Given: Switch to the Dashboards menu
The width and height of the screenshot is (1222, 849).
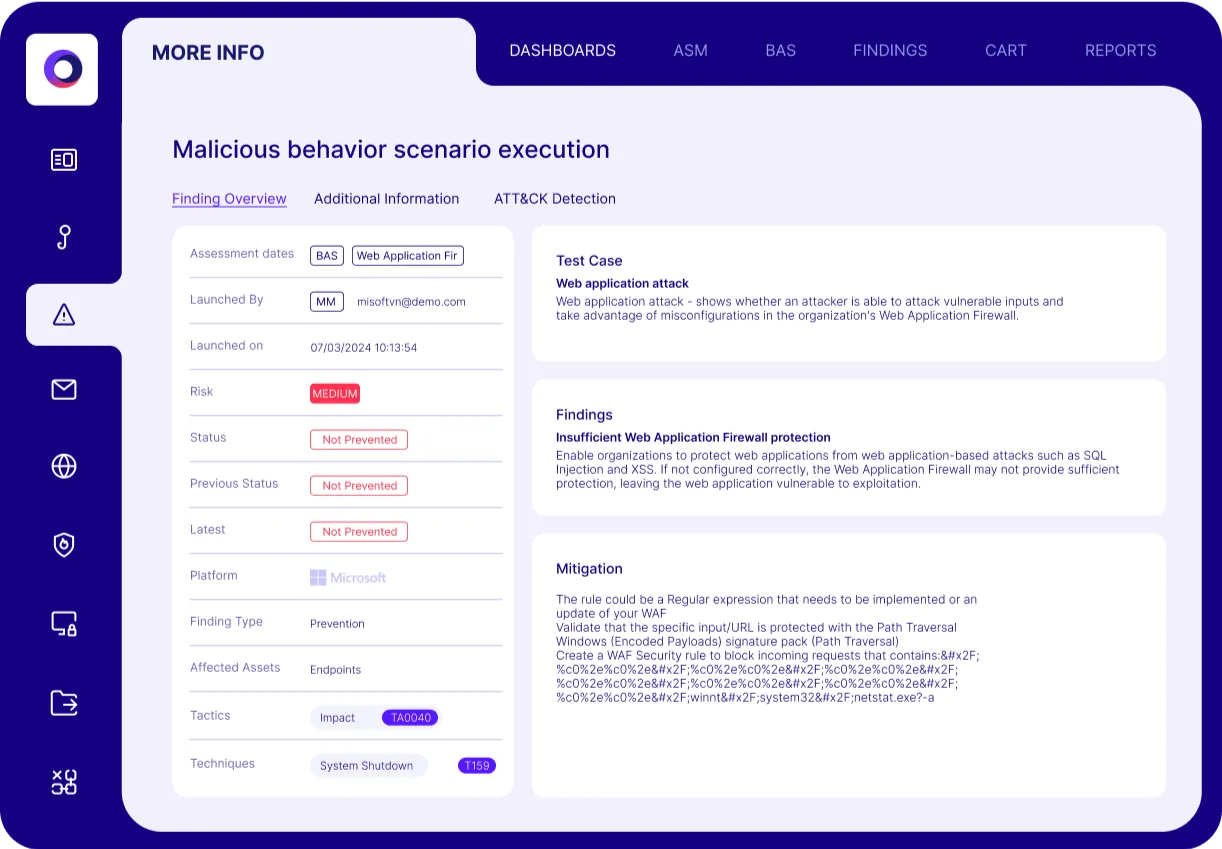Looking at the screenshot, I should click(562, 51).
